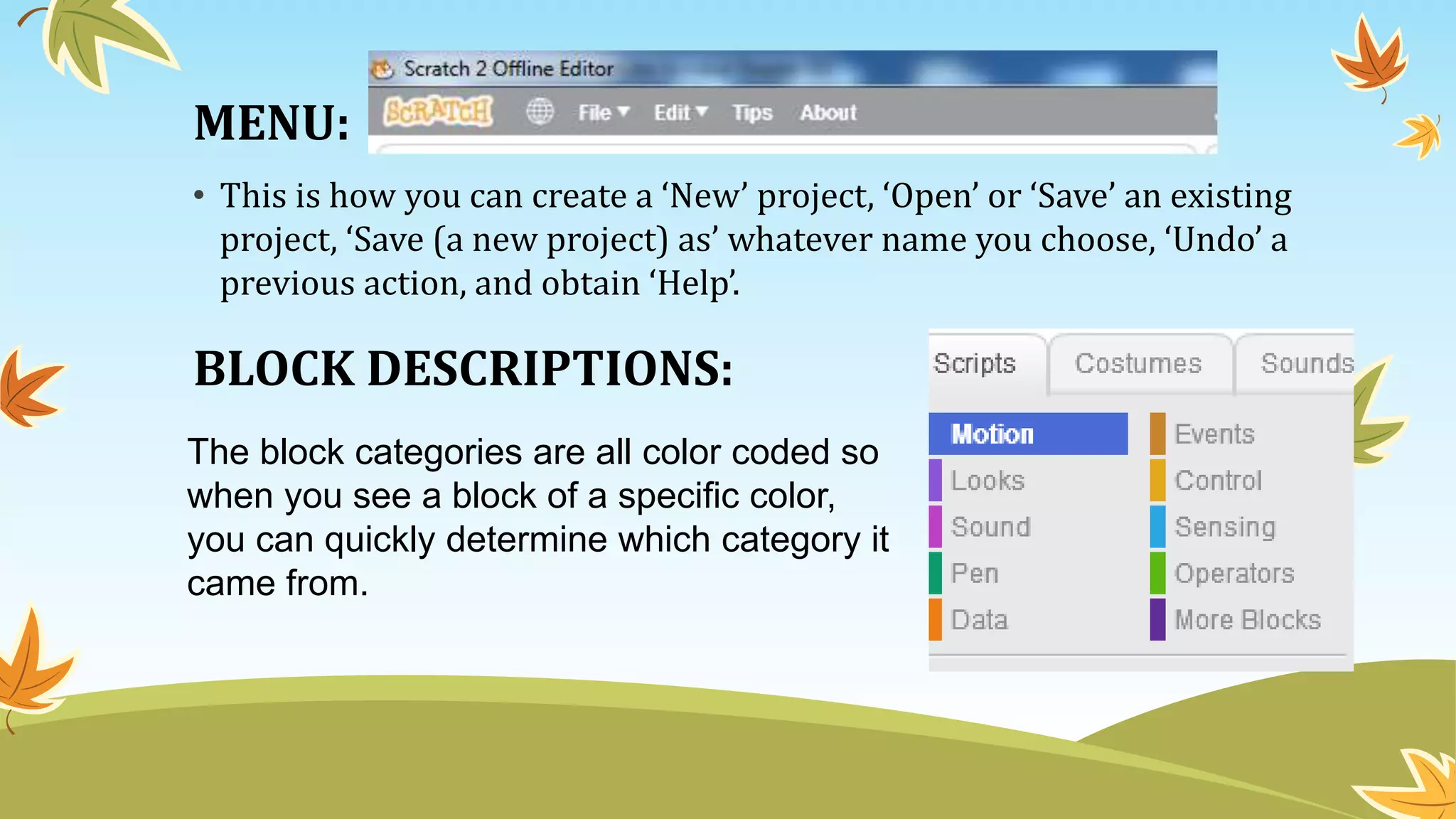Expand the Edit dropdown menu

point(680,112)
